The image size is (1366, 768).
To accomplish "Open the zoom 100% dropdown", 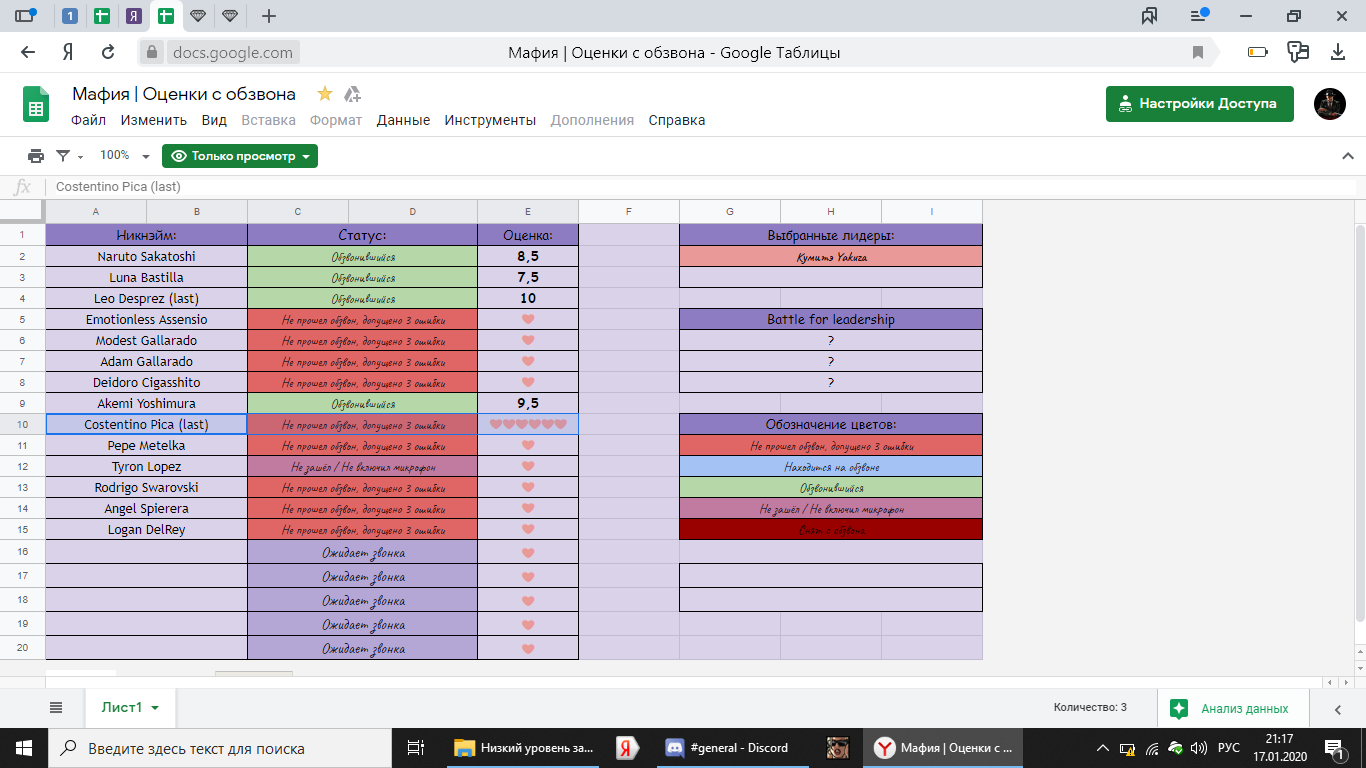I will (124, 156).
